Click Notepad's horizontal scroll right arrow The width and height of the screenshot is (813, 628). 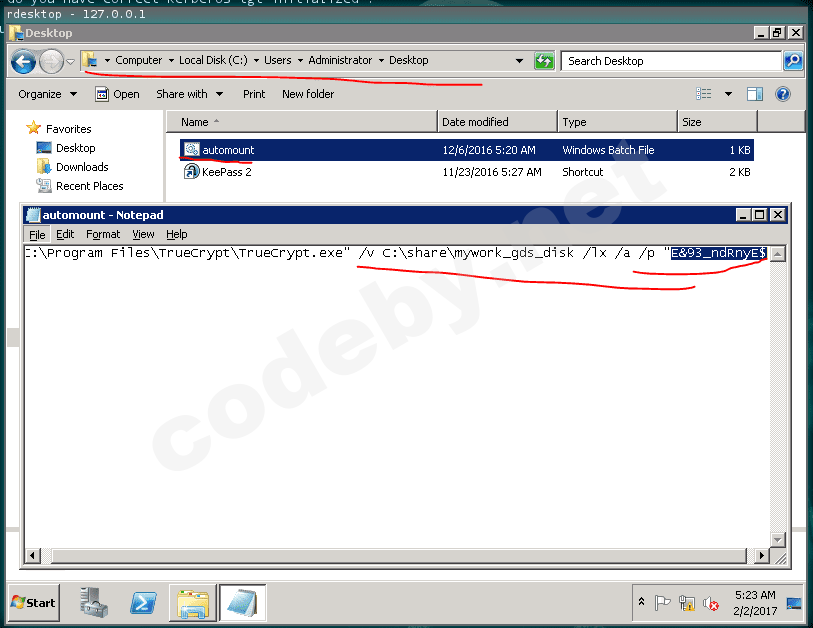pyautogui.click(x=761, y=555)
